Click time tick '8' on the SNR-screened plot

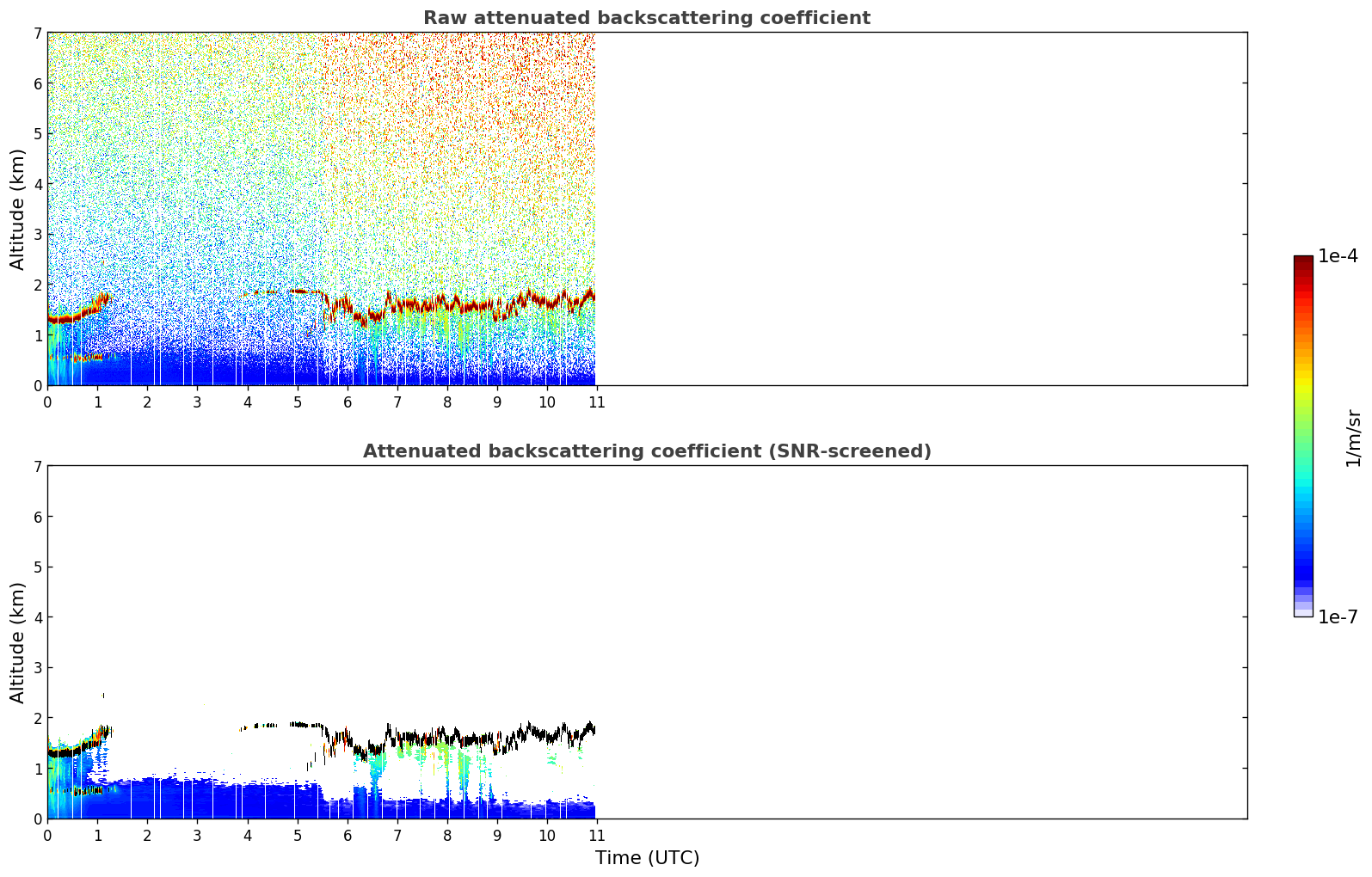click(x=447, y=836)
